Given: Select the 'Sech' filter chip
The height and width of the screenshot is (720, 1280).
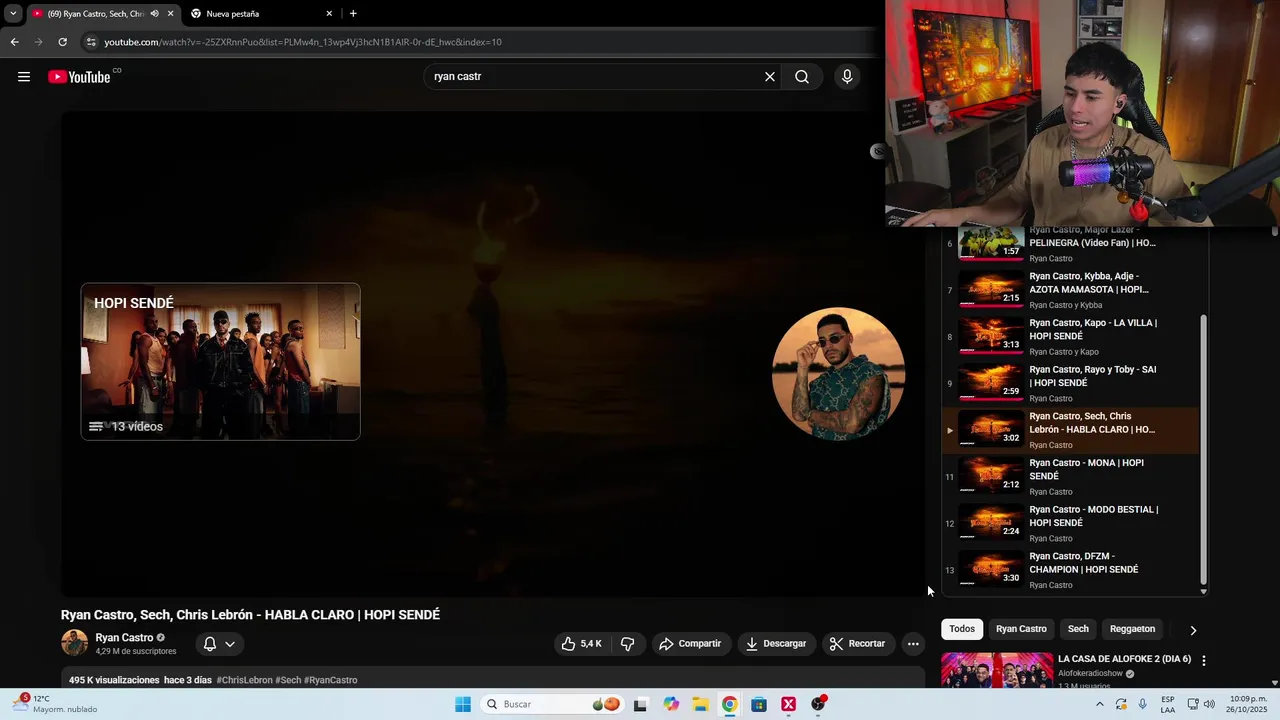Looking at the screenshot, I should [1078, 629].
